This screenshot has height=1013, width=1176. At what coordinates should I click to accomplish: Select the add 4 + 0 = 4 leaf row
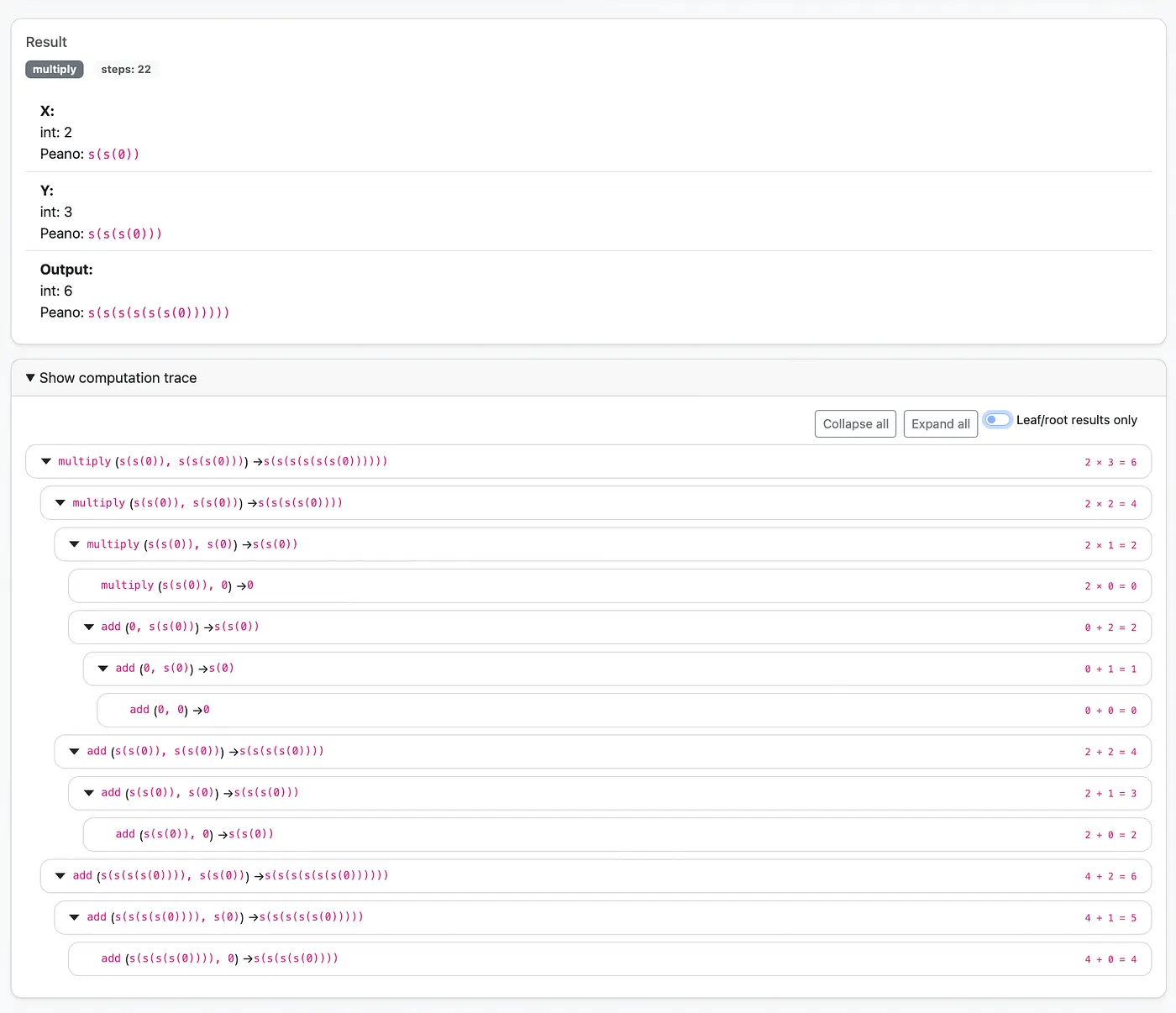[x=609, y=958]
